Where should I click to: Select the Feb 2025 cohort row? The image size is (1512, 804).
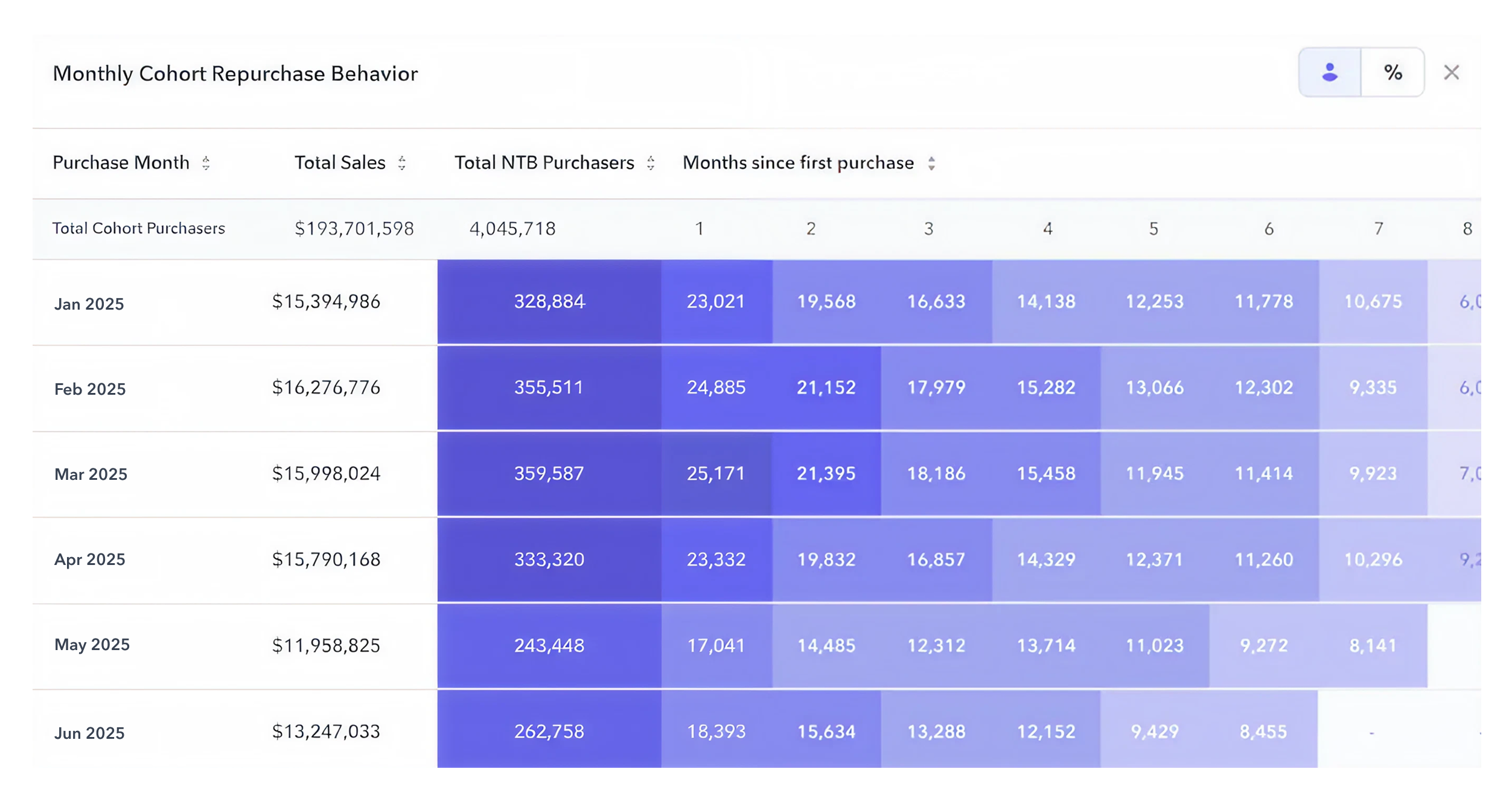click(x=90, y=389)
